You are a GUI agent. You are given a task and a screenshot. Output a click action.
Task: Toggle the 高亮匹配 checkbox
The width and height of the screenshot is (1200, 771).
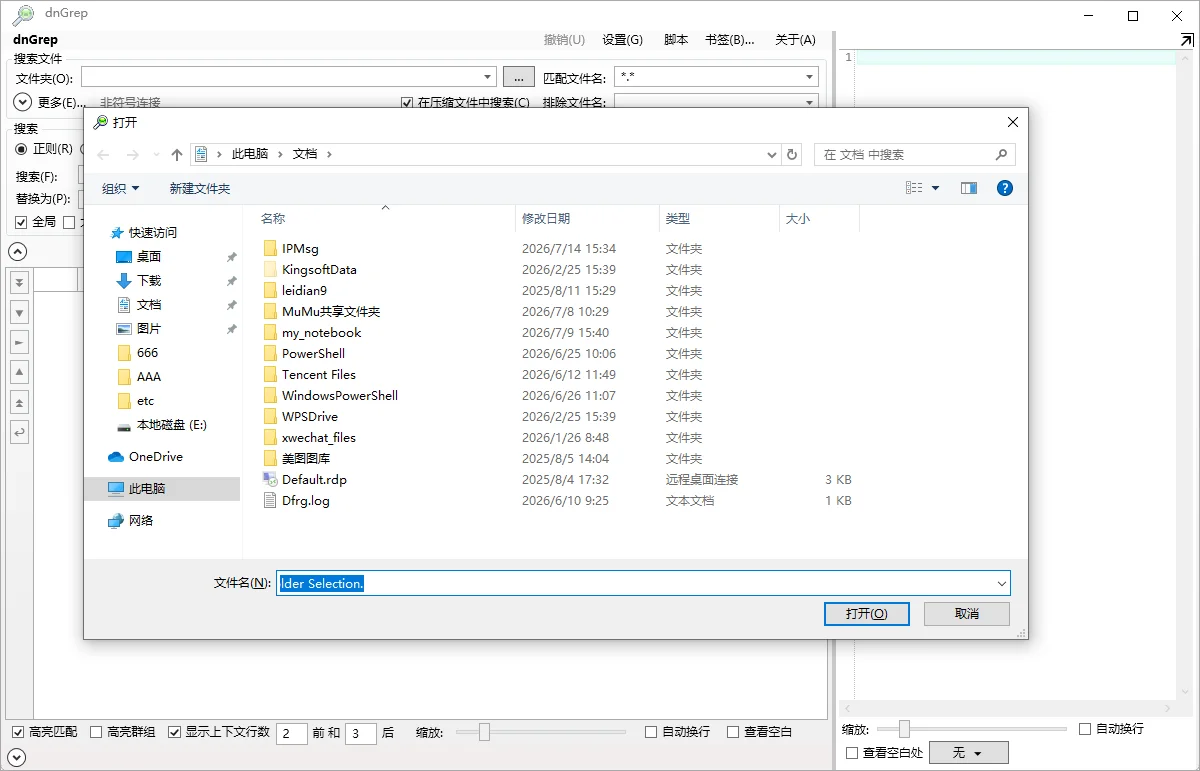18,732
